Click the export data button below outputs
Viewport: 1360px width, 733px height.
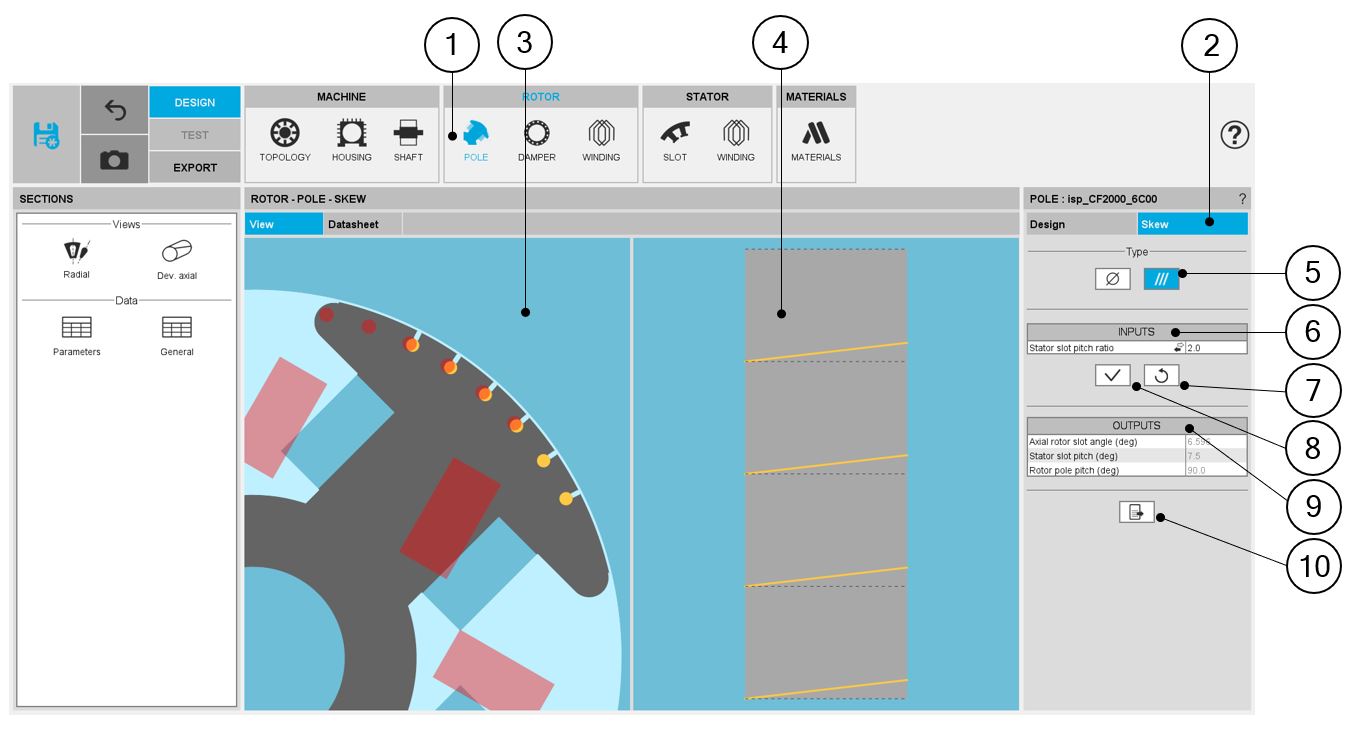coord(1136,512)
